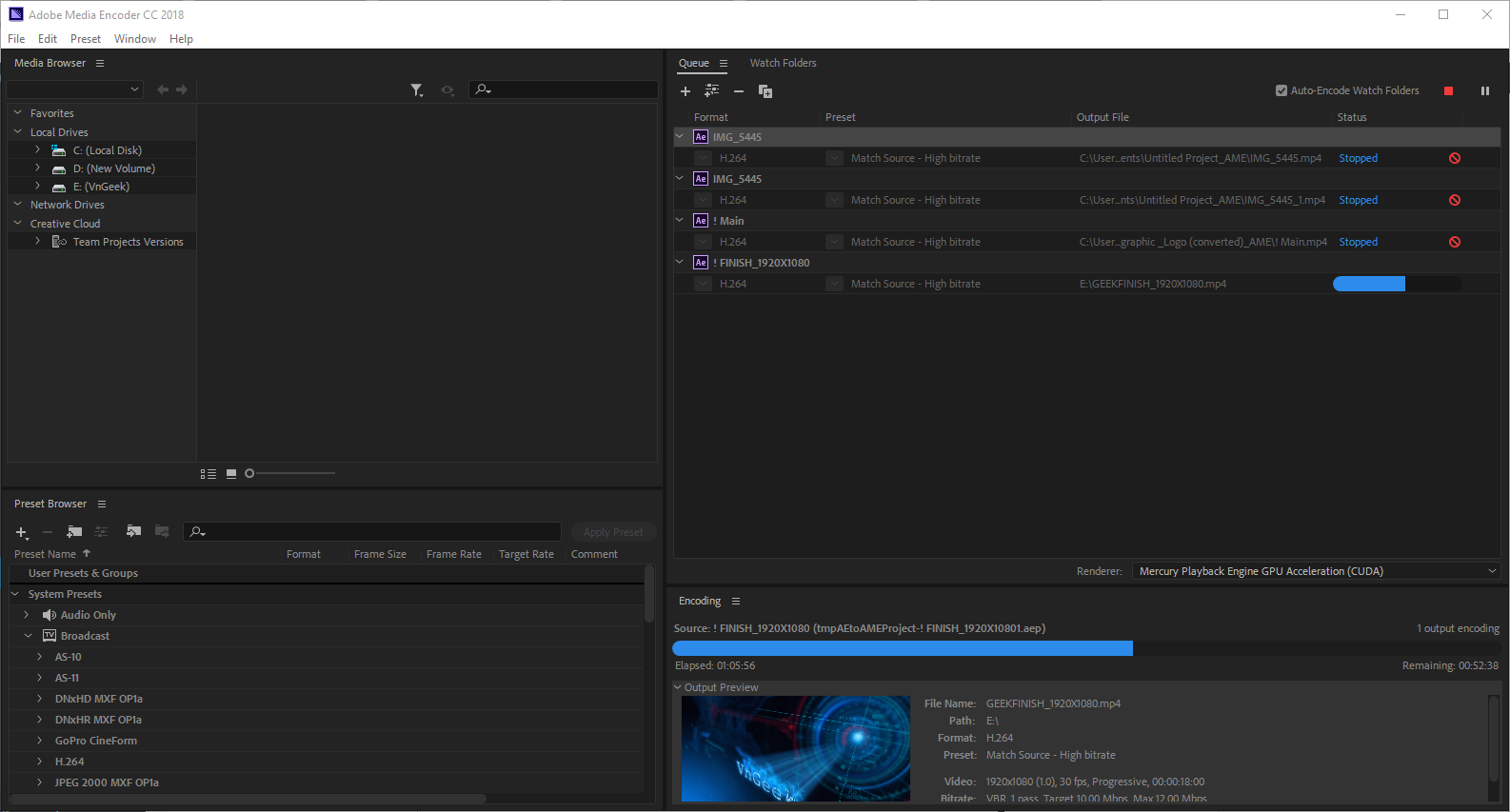Click cancel icon for IMG_5445_1.mp4 output
This screenshot has height=812, width=1510.
[1455, 200]
